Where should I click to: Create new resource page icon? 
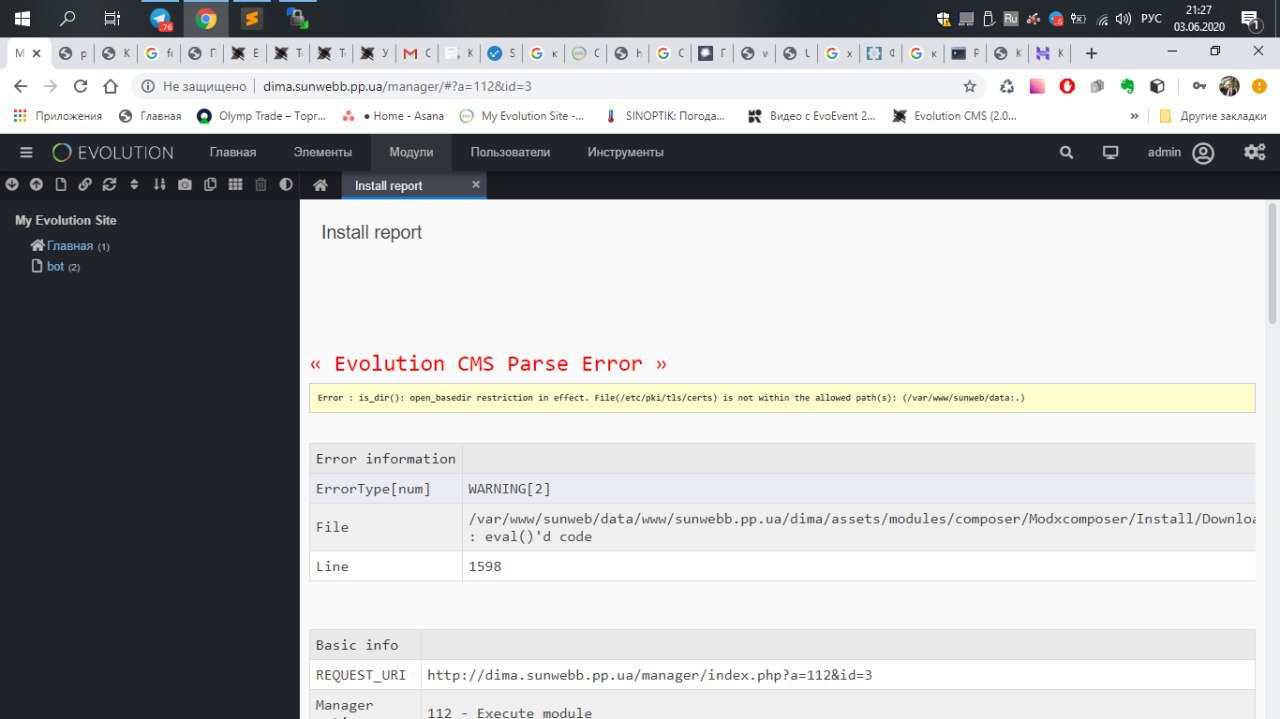61,184
